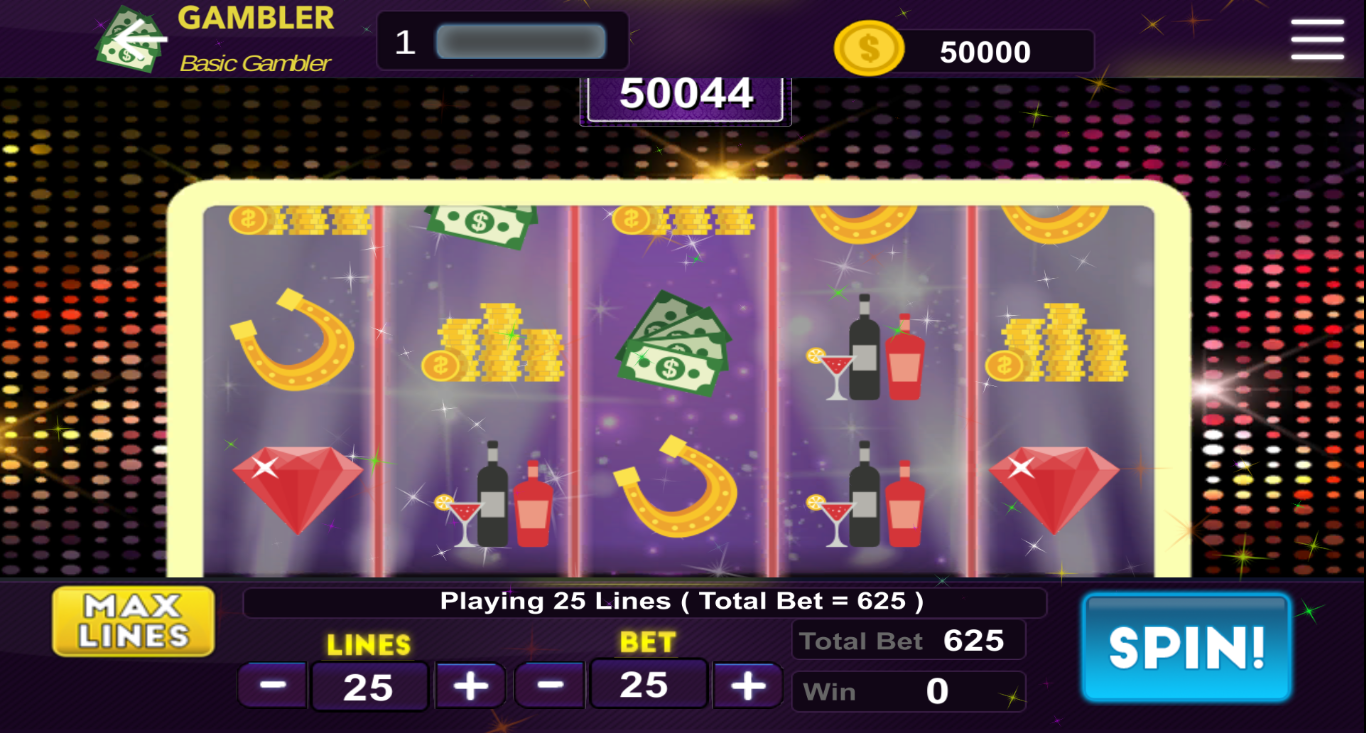The width and height of the screenshot is (1366, 733).
Task: Click the 50000 coin balance display
Action: [985, 52]
